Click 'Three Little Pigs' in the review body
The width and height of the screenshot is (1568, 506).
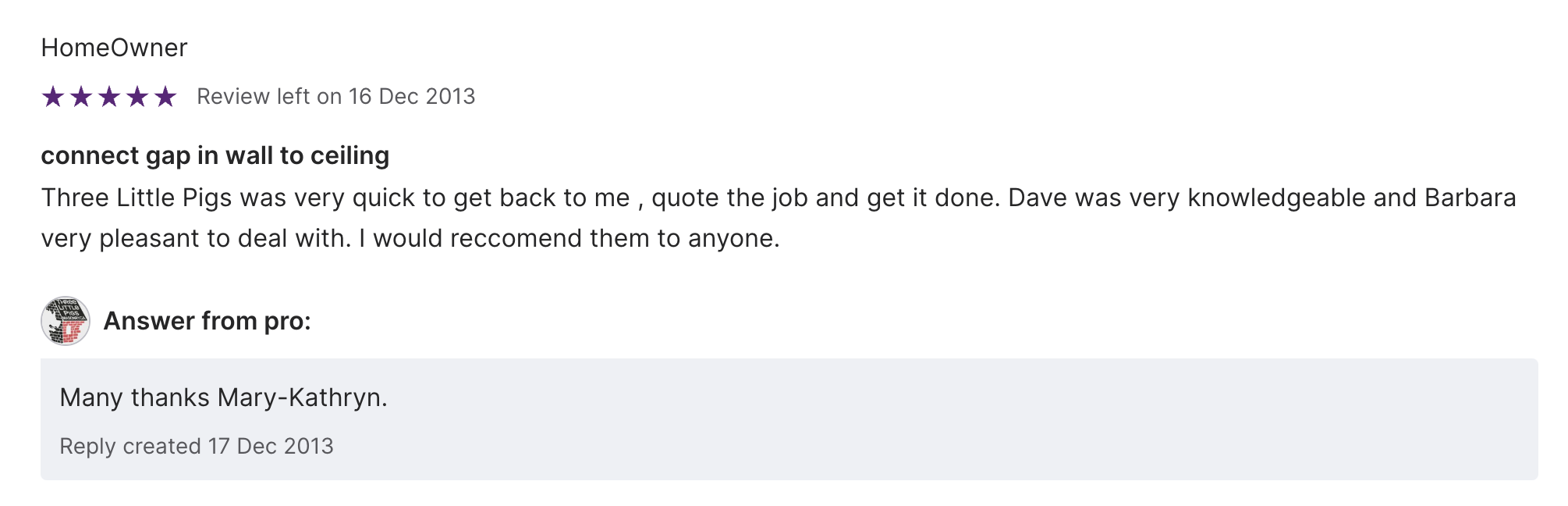pos(137,198)
